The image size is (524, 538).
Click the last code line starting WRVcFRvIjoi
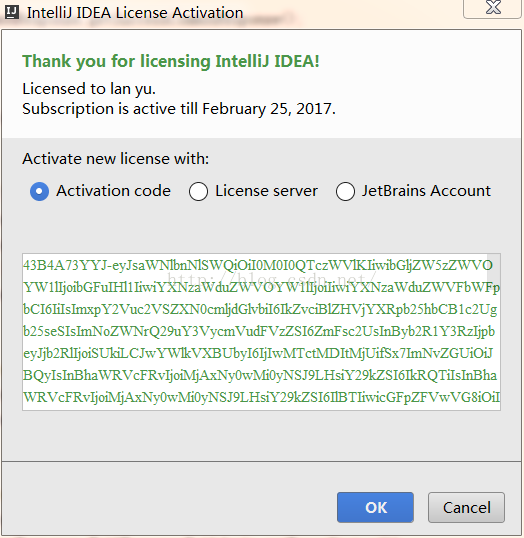tap(261, 397)
